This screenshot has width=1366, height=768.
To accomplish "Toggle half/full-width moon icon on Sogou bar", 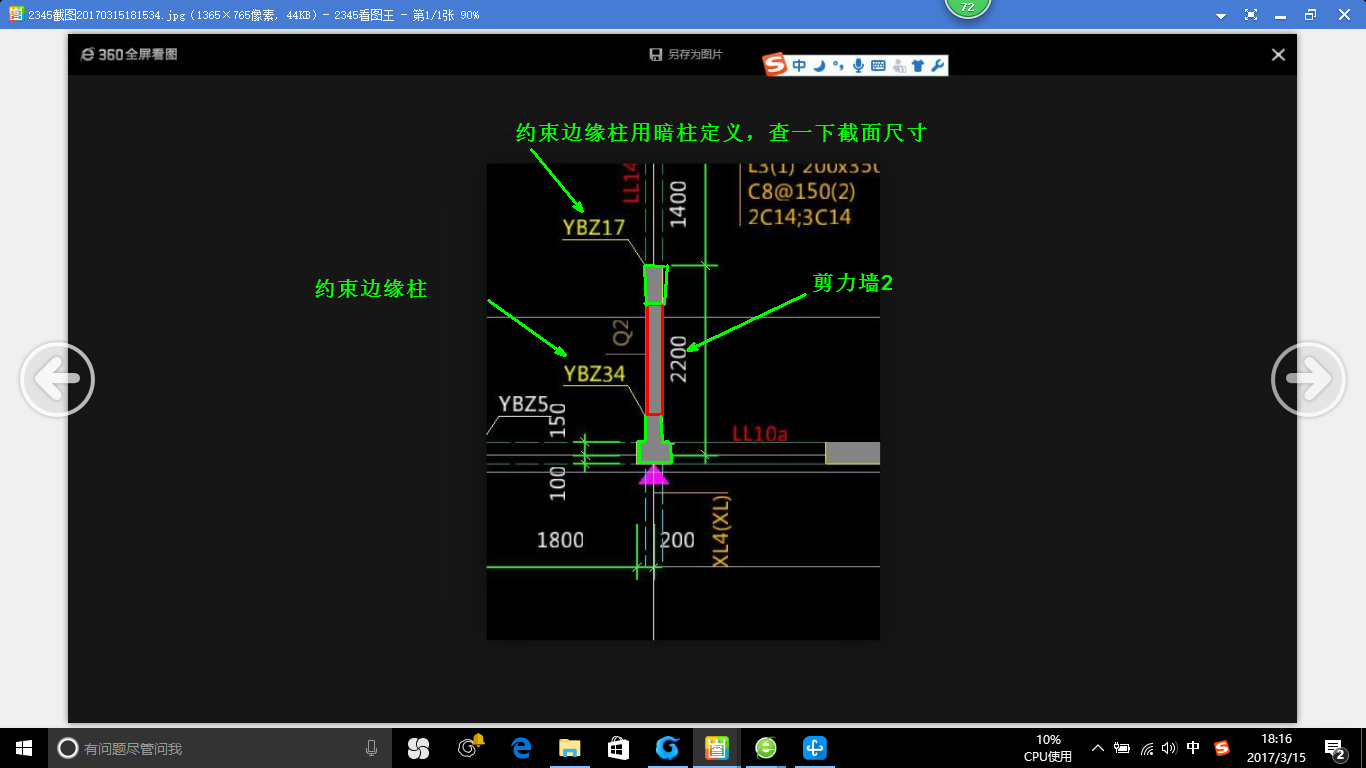I will click(819, 66).
